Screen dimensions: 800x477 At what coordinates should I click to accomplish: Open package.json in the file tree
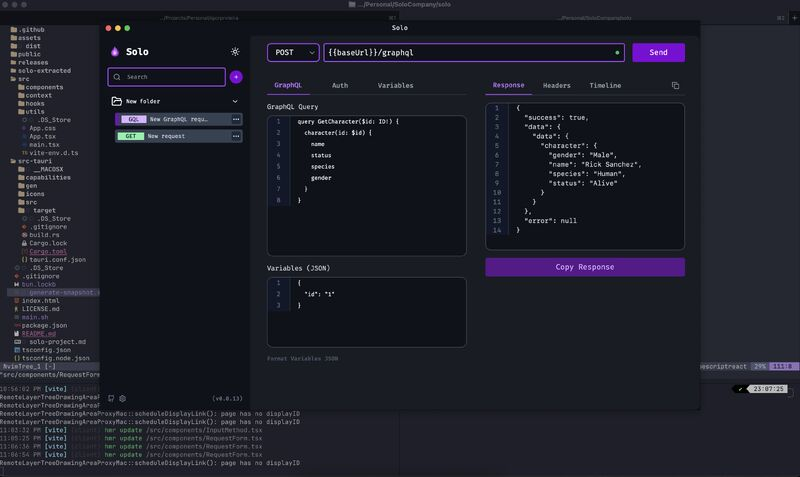[41, 325]
